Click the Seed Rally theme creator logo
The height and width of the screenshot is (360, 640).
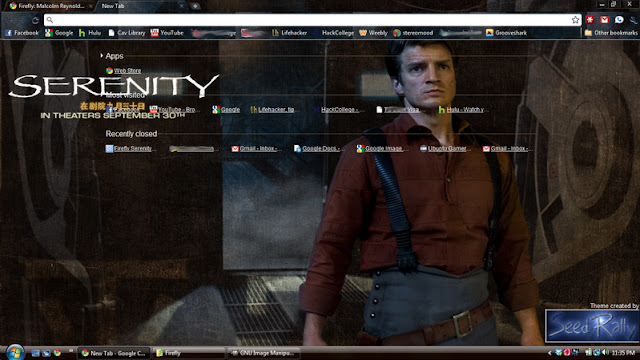pos(592,326)
